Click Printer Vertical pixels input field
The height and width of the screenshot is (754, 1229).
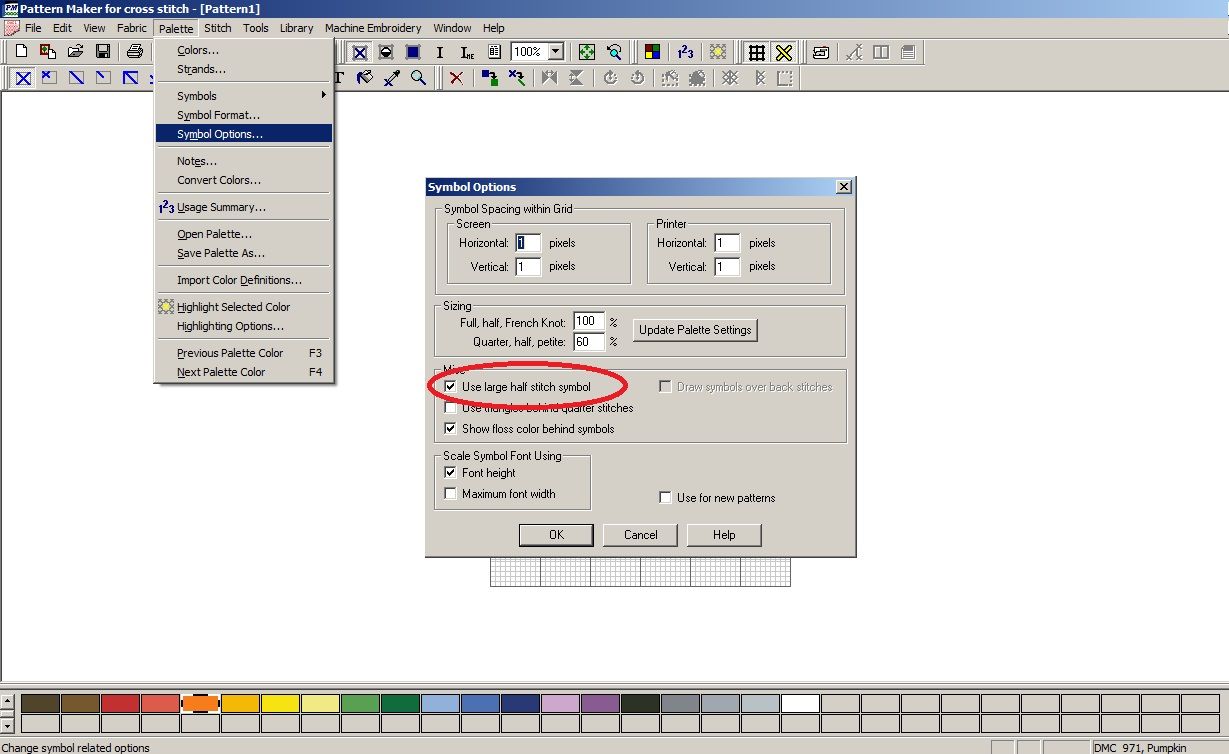coord(727,266)
